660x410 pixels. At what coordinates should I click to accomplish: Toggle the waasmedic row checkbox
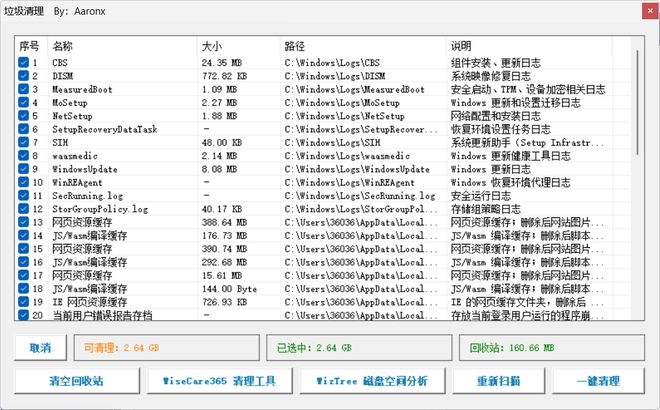23,155
